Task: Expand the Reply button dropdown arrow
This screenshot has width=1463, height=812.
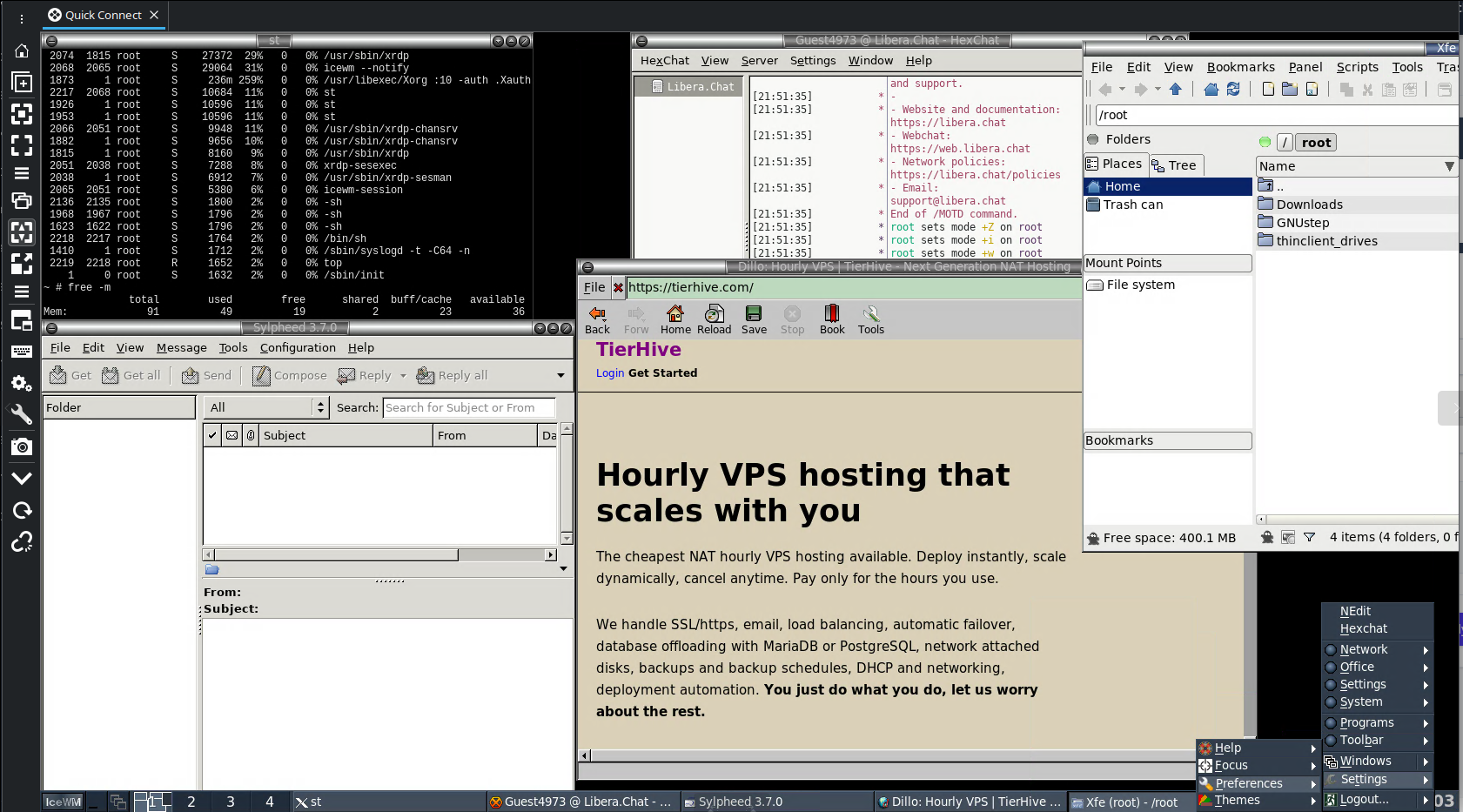Action: [403, 376]
